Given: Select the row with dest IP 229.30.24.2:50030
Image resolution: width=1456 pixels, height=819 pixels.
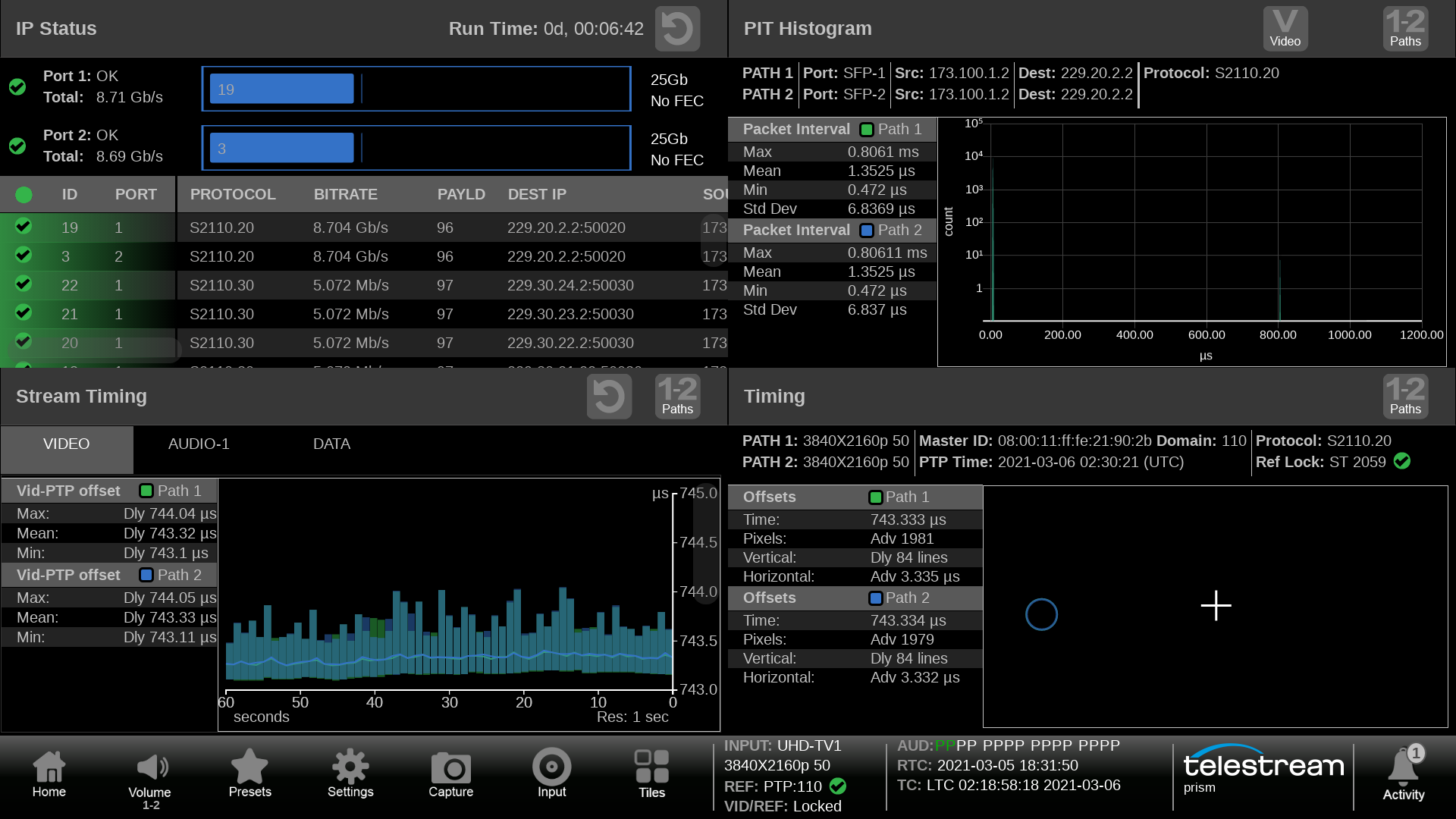Looking at the screenshot, I should (x=364, y=285).
